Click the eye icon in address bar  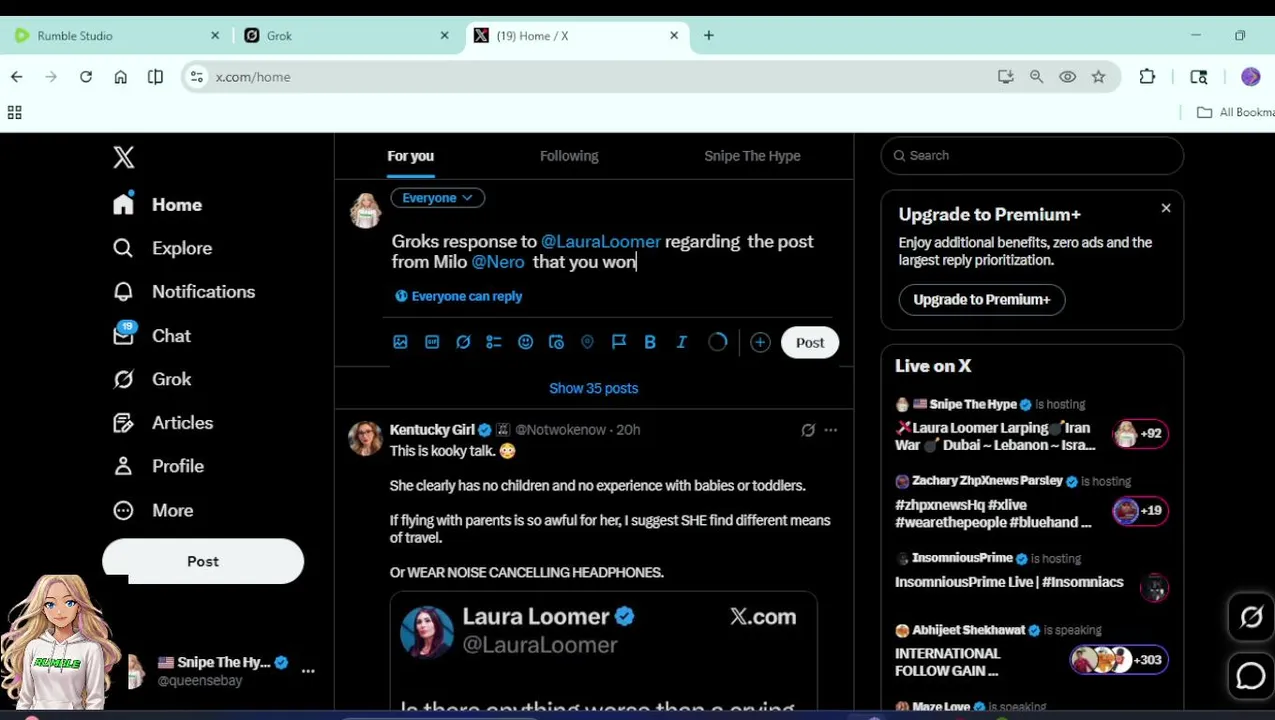[x=1068, y=77]
